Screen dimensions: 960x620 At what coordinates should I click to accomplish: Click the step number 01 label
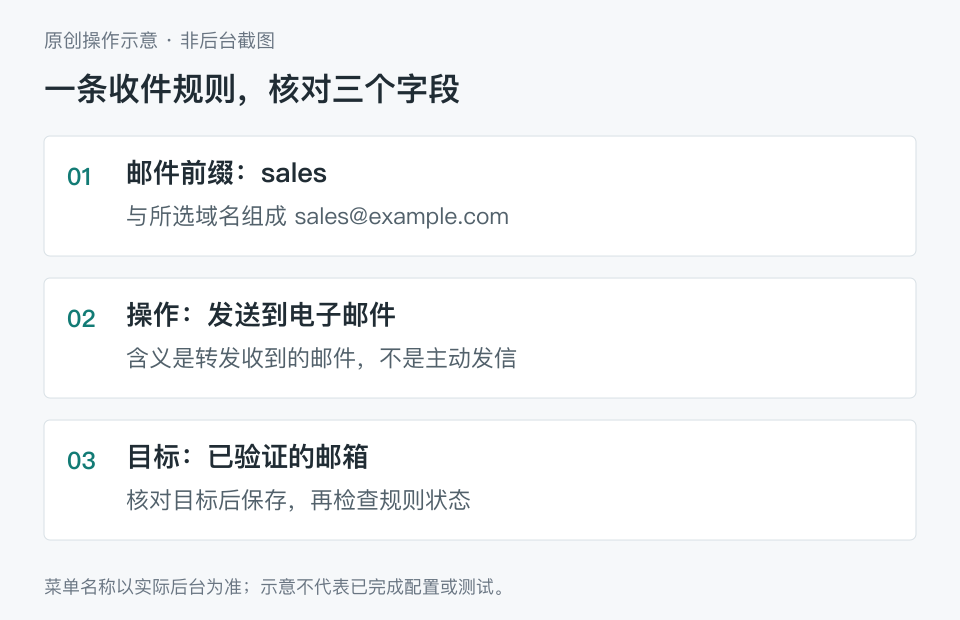click(79, 177)
